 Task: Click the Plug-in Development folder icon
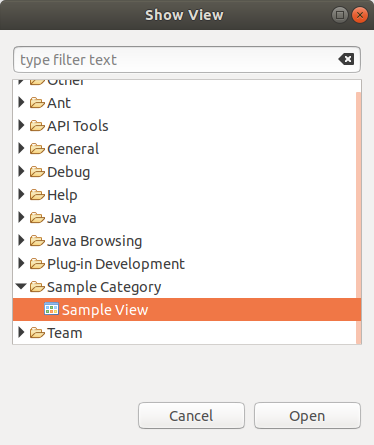pyautogui.click(x=37, y=264)
